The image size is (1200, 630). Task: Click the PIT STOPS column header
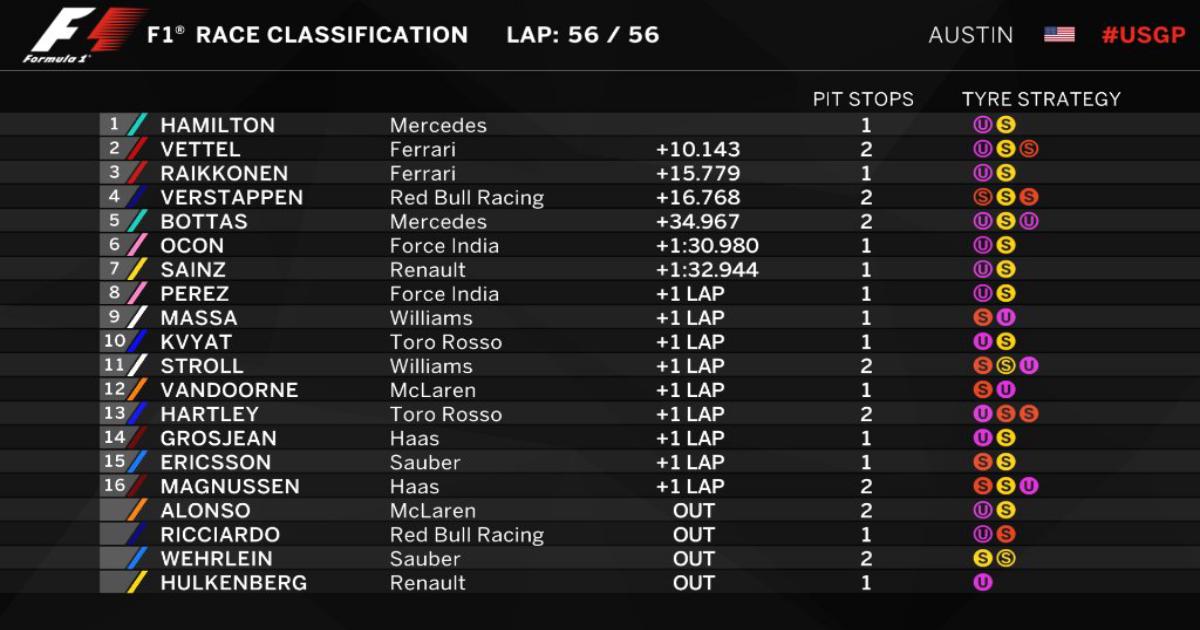click(863, 99)
